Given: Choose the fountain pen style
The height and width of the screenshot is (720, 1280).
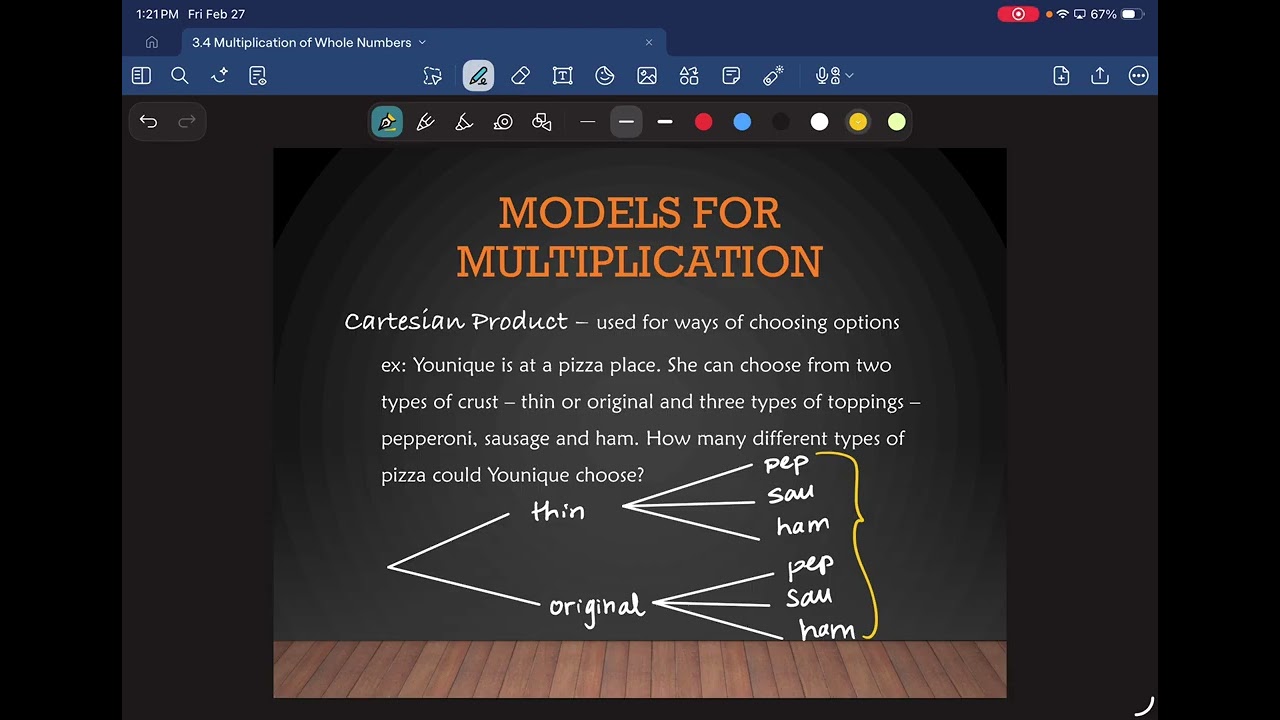Looking at the screenshot, I should click(x=387, y=122).
